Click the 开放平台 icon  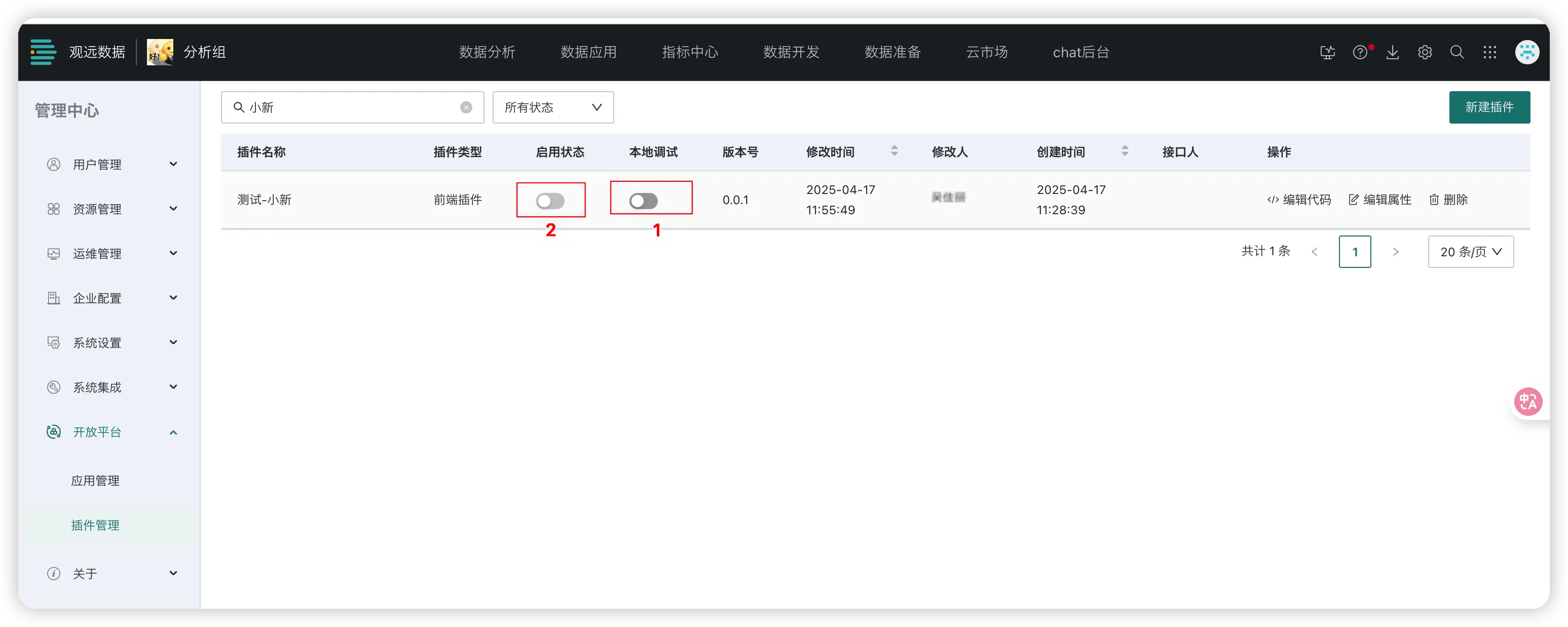[x=54, y=432]
